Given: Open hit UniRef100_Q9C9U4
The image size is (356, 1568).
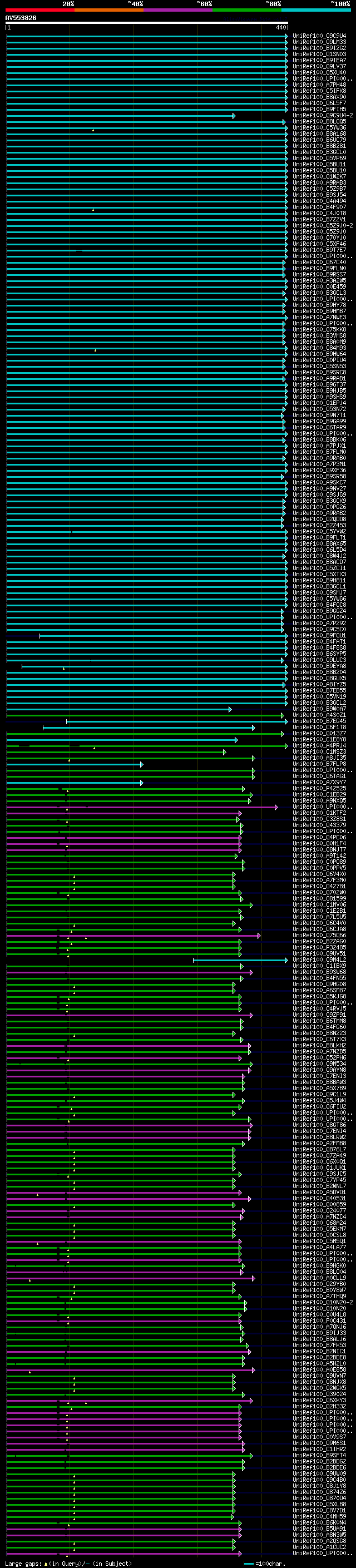Looking at the screenshot, I should (319, 36).
